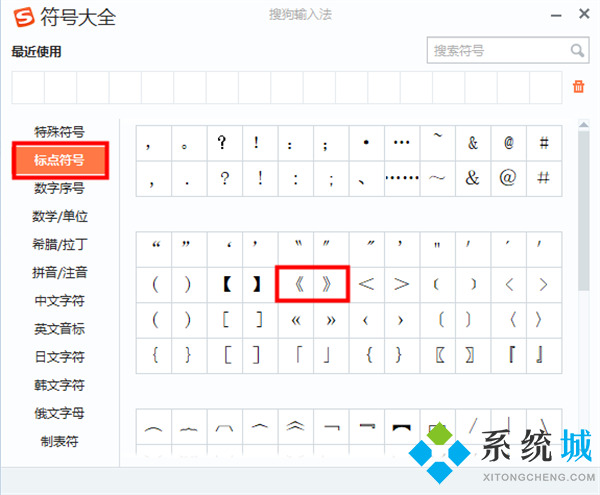Open the 特殊符号 category
This screenshot has height=495, width=600.
pyautogui.click(x=59, y=132)
